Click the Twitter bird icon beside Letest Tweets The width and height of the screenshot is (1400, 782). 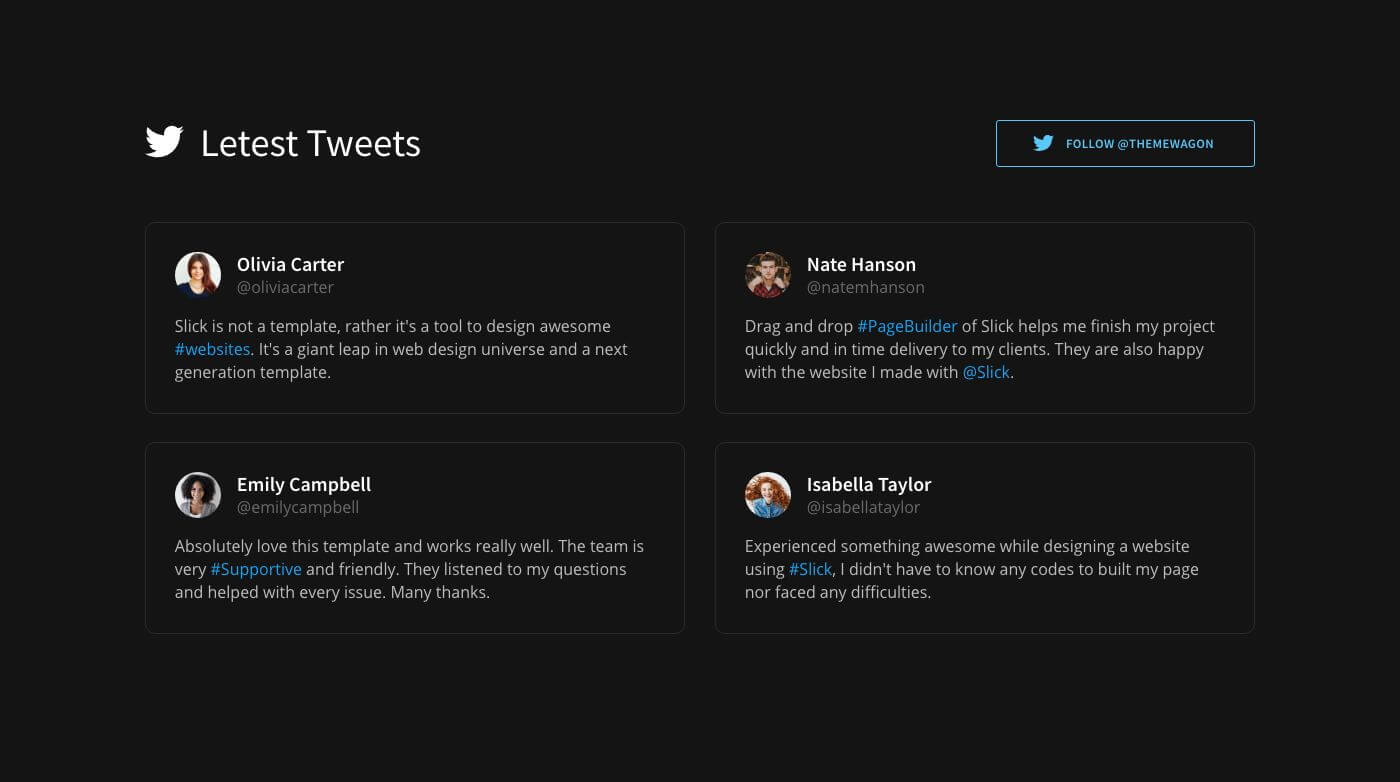(x=164, y=142)
